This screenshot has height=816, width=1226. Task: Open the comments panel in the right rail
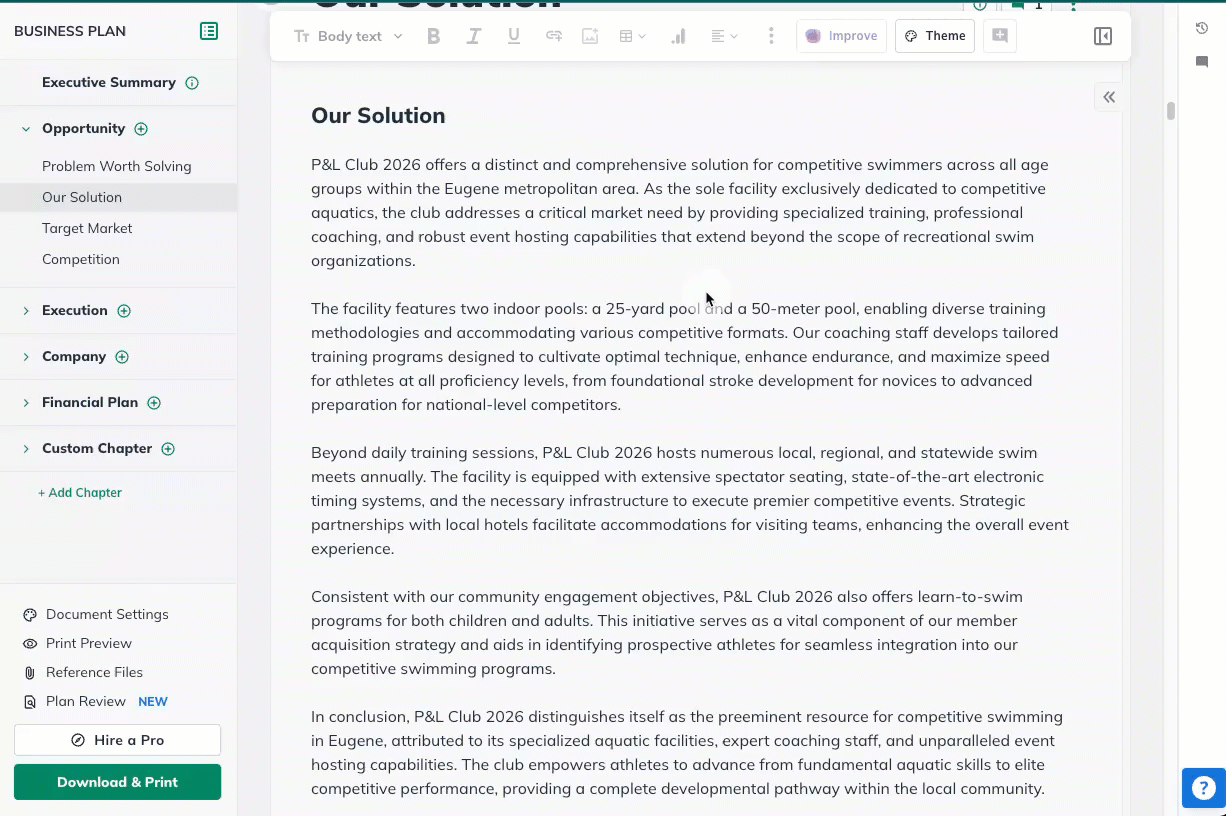(x=1202, y=62)
